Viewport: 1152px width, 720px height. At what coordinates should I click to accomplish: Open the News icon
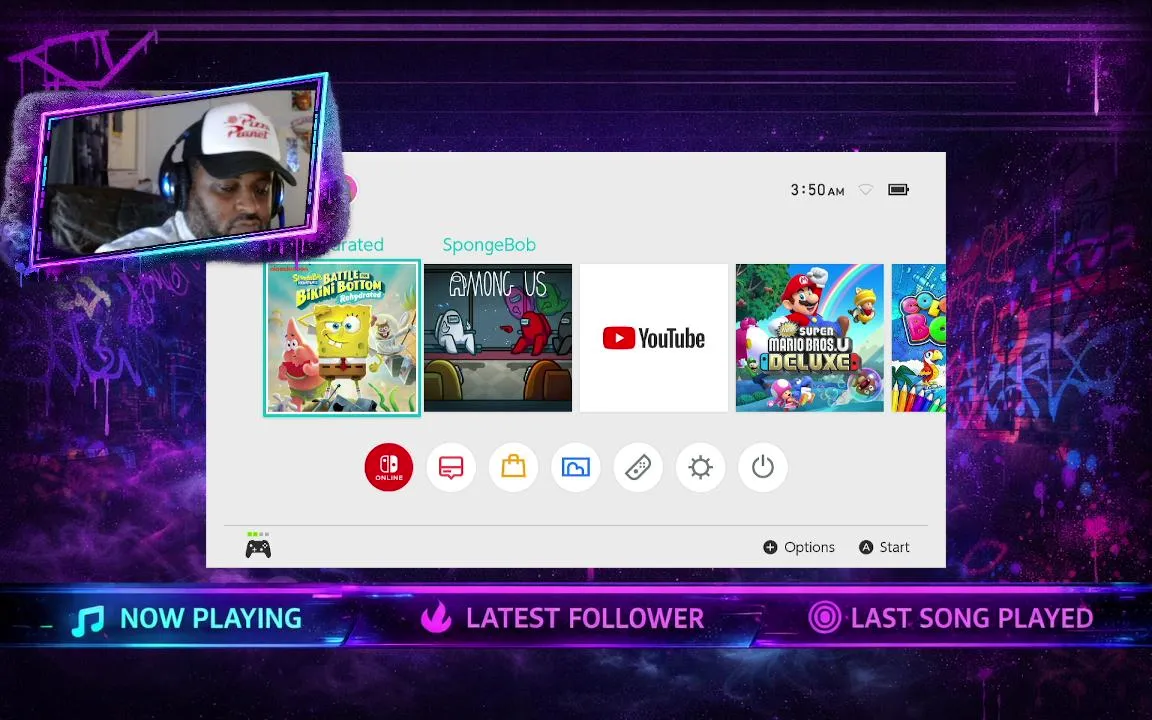coord(451,467)
